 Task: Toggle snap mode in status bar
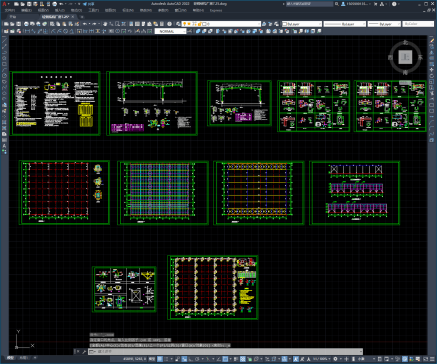click(166, 359)
